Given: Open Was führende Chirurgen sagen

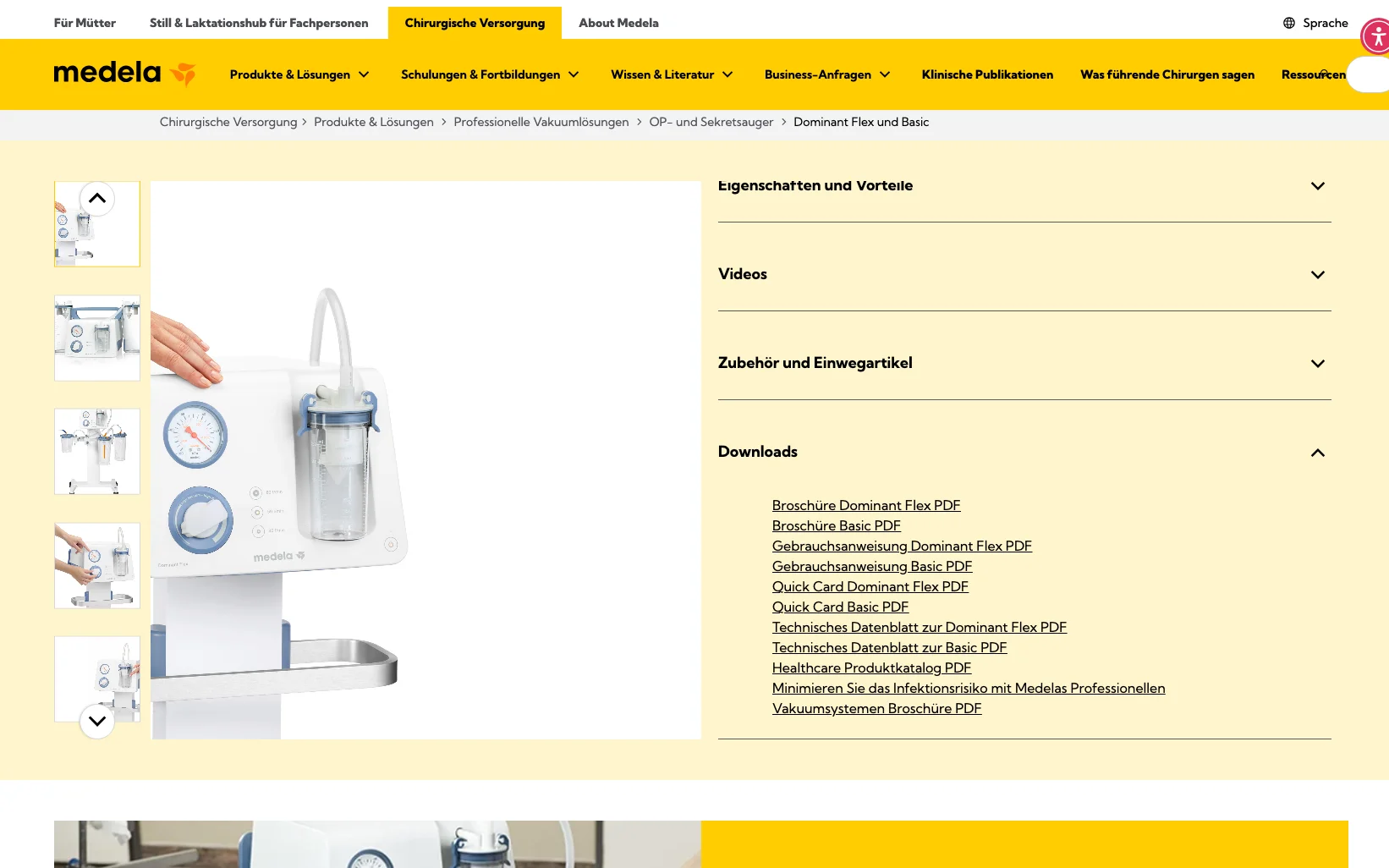Looking at the screenshot, I should point(1167,74).
